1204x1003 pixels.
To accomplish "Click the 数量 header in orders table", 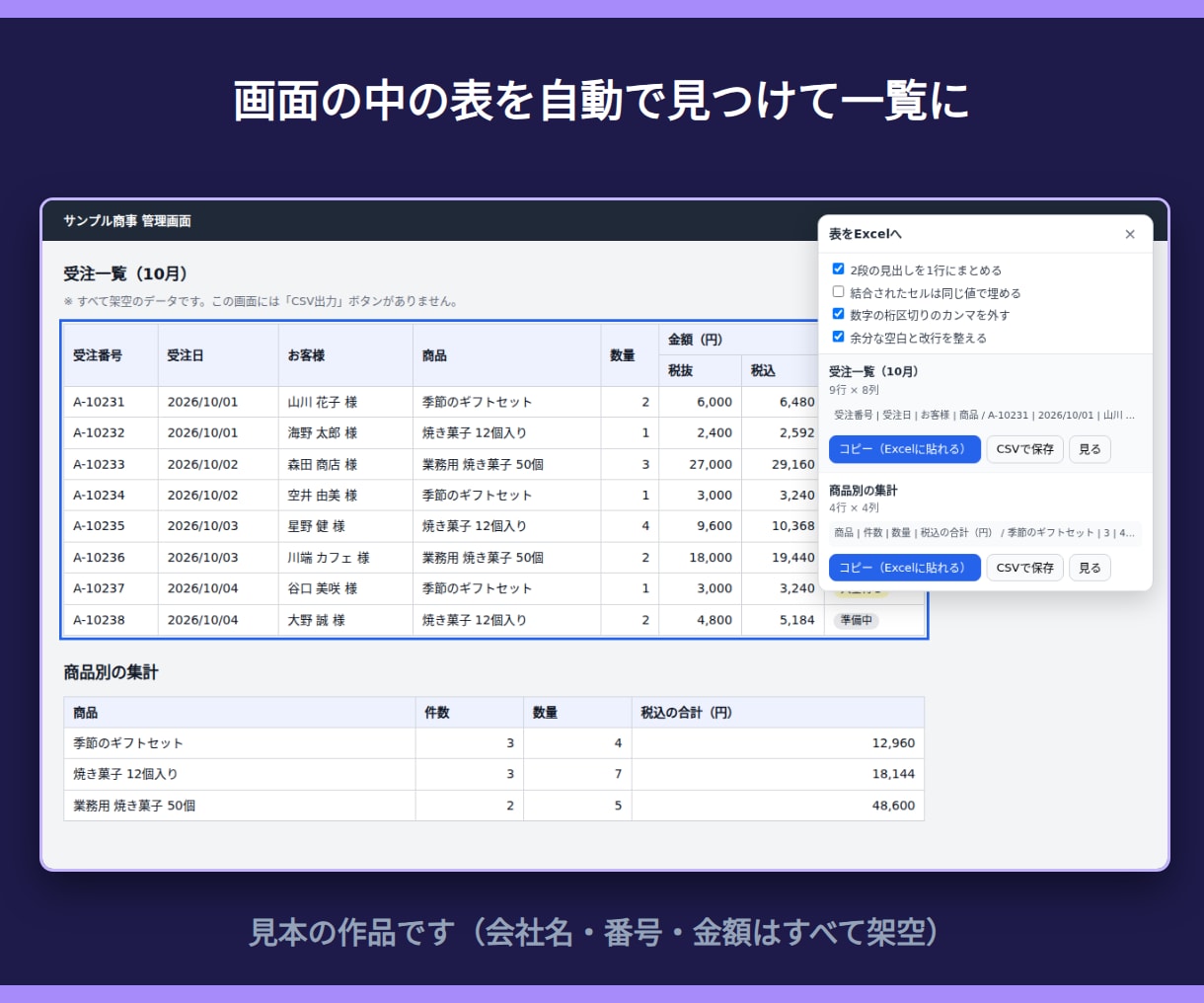I will (630, 355).
